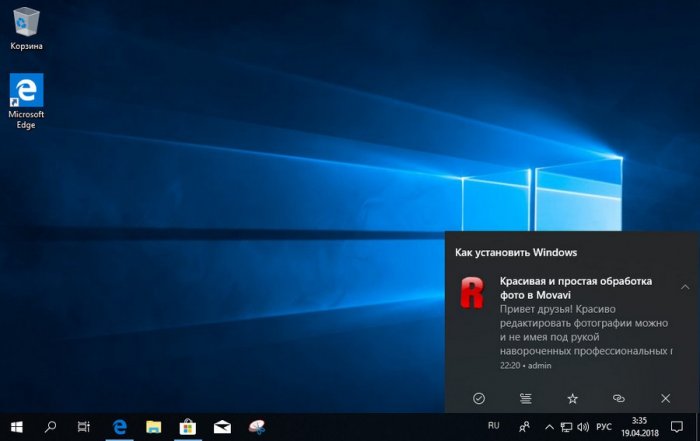Open Task View from the taskbar
700x441 pixels.
pos(84,427)
